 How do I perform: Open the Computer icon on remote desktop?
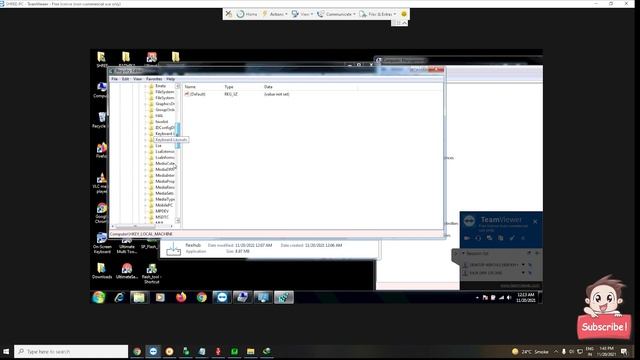coord(101,90)
